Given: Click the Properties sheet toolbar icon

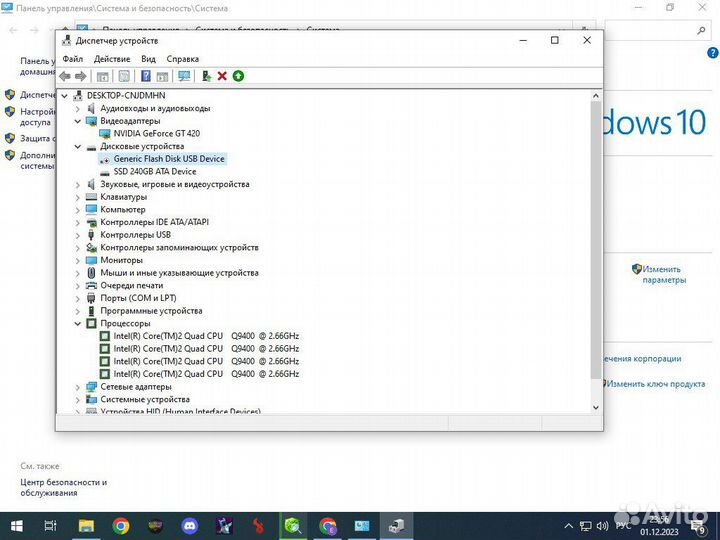Looking at the screenshot, I should (x=124, y=76).
